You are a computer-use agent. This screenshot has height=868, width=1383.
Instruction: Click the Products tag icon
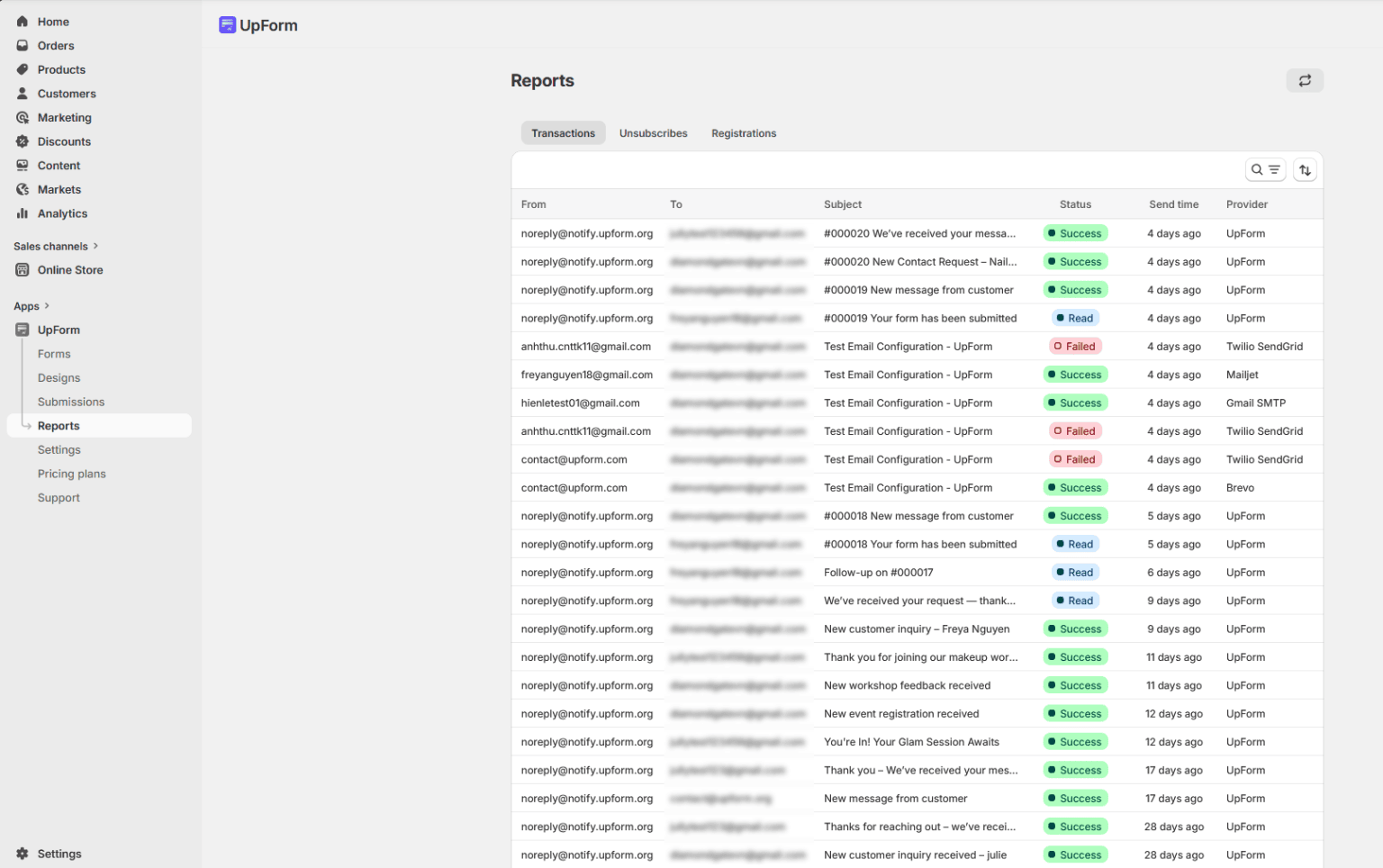pos(23,69)
